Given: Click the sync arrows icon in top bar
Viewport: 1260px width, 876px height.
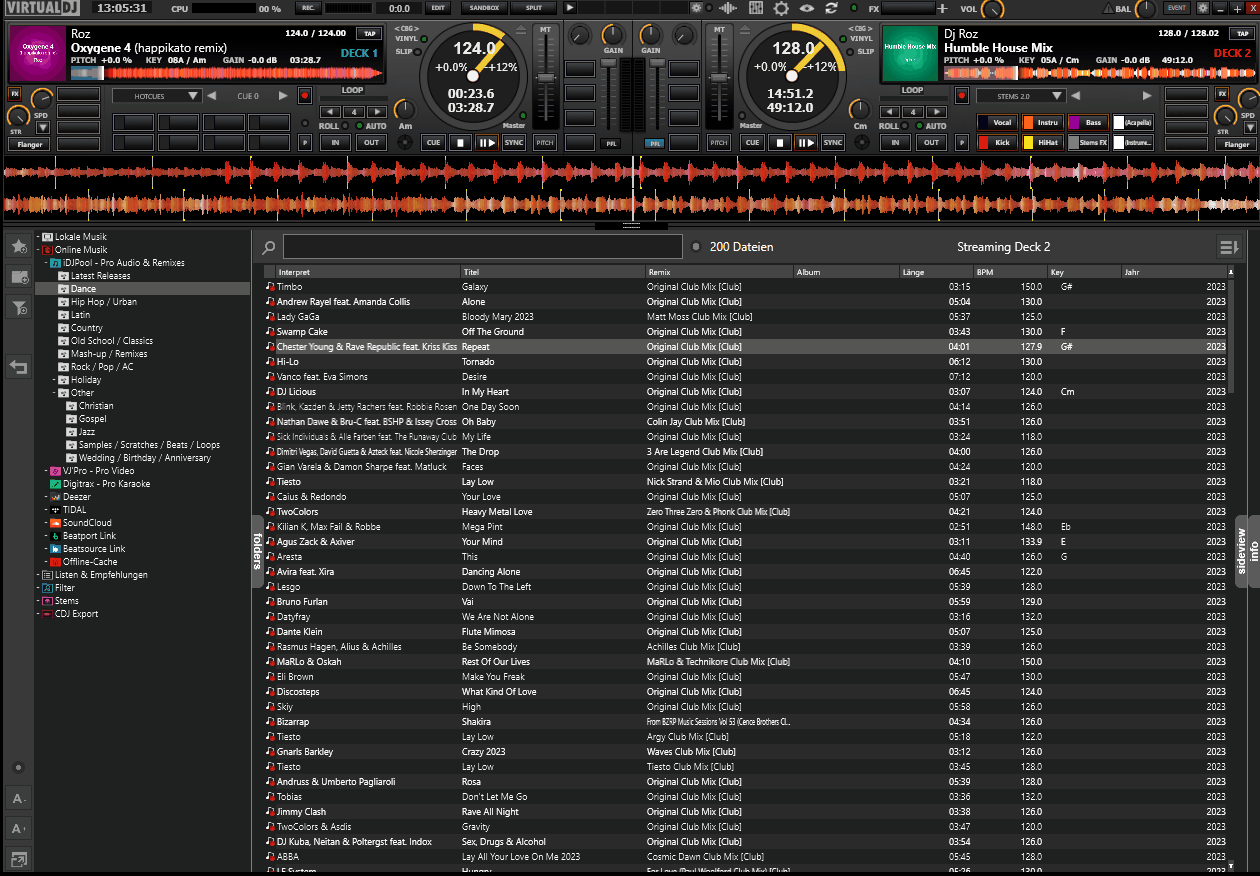Looking at the screenshot, I should tap(832, 8).
